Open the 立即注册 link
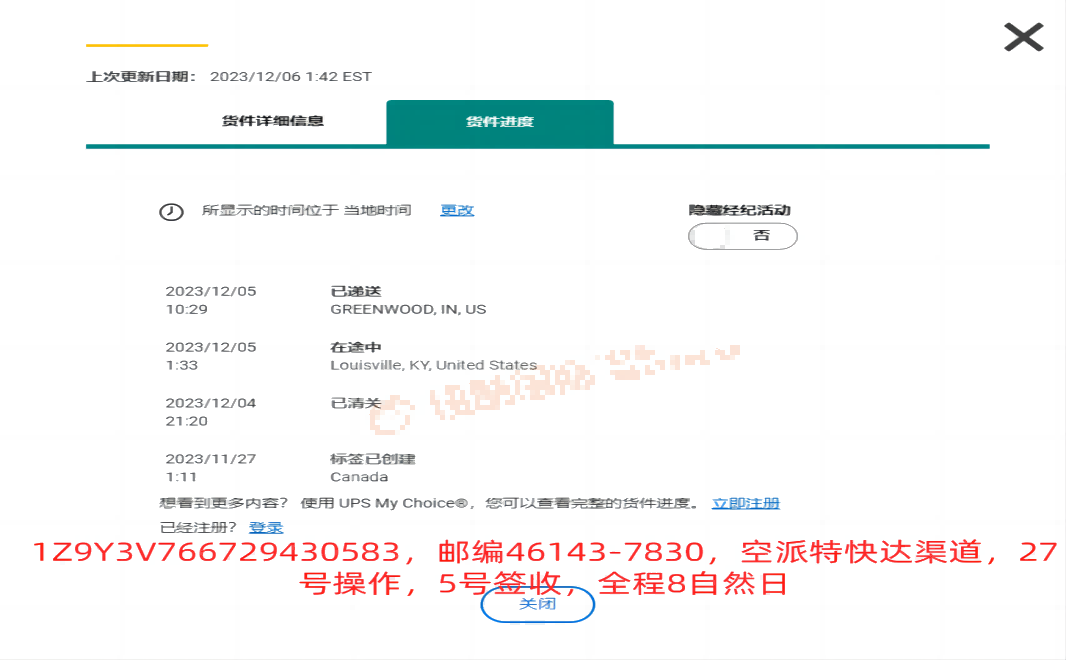Image resolution: width=1066 pixels, height=660 pixels. coord(746,504)
